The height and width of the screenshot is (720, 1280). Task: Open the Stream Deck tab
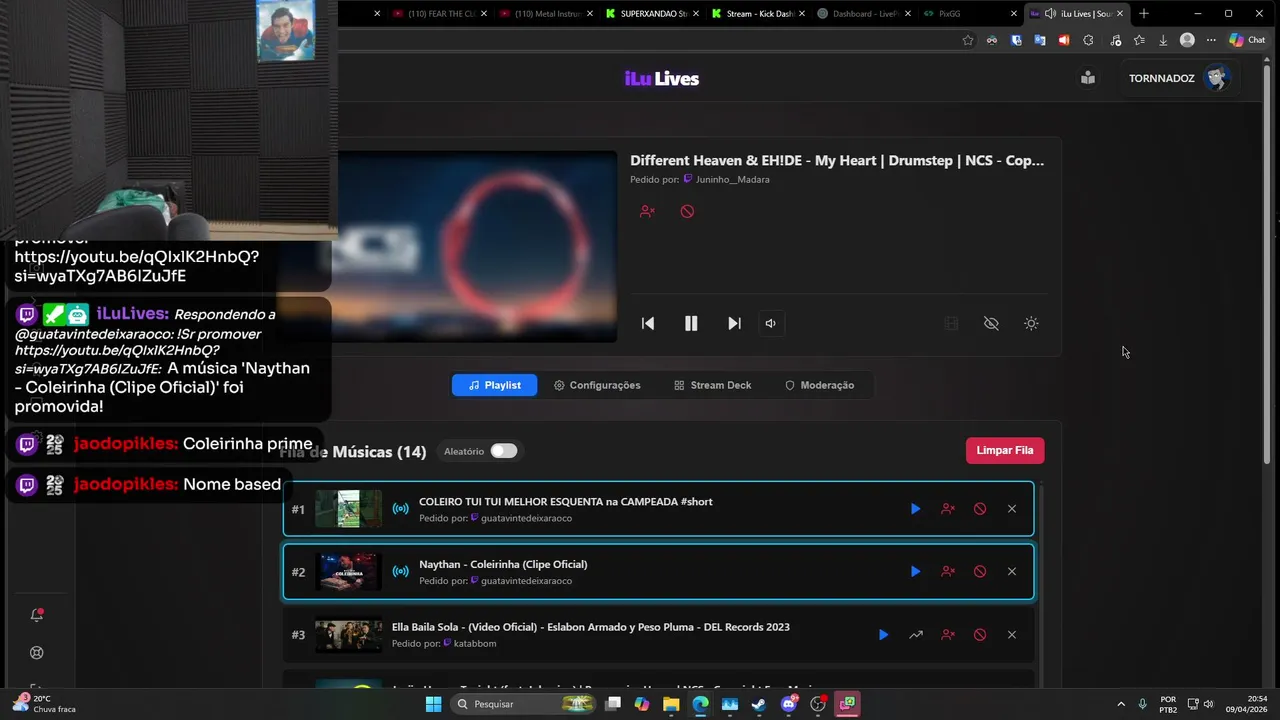coord(712,385)
